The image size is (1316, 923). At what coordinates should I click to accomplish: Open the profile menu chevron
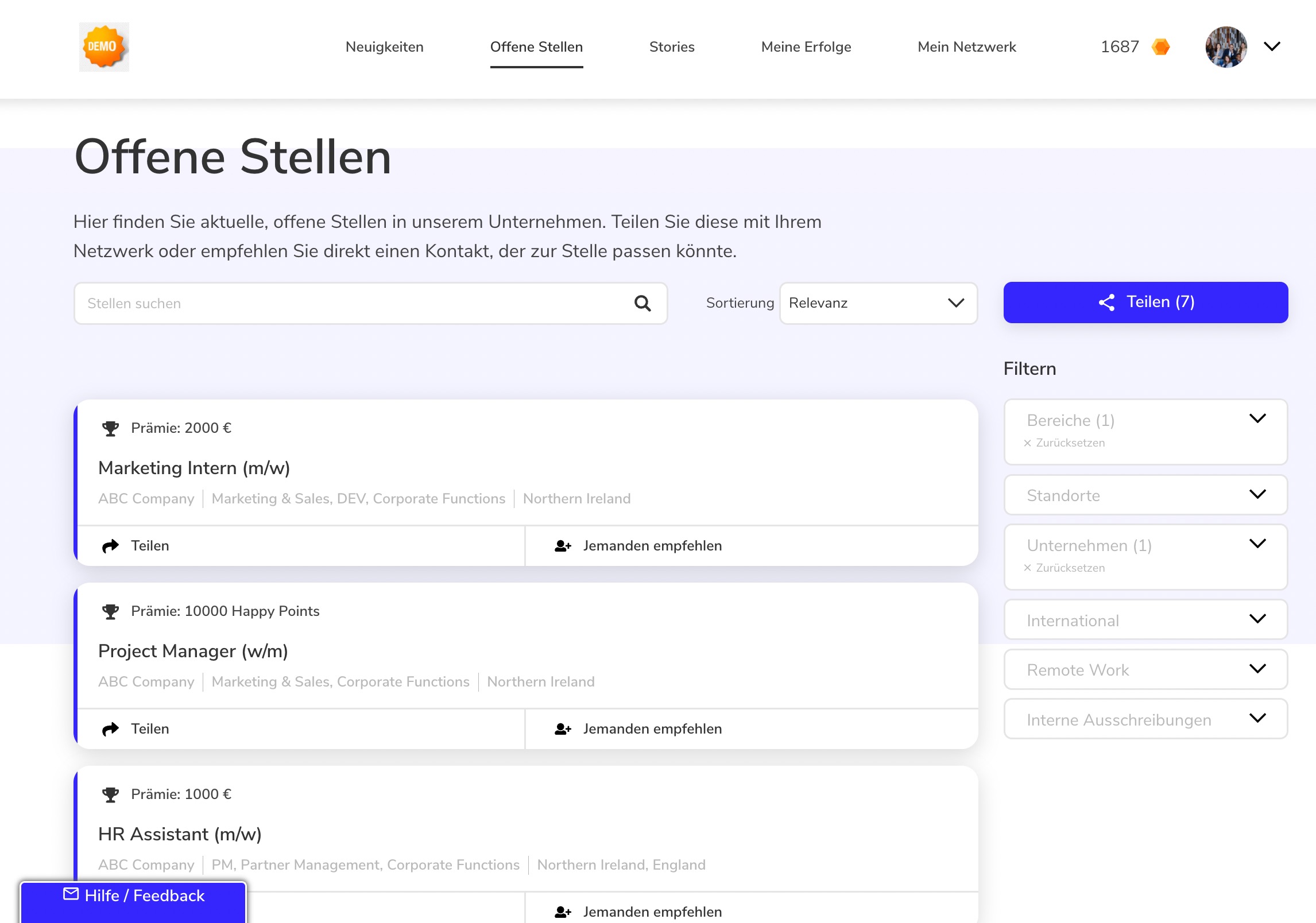[1272, 47]
